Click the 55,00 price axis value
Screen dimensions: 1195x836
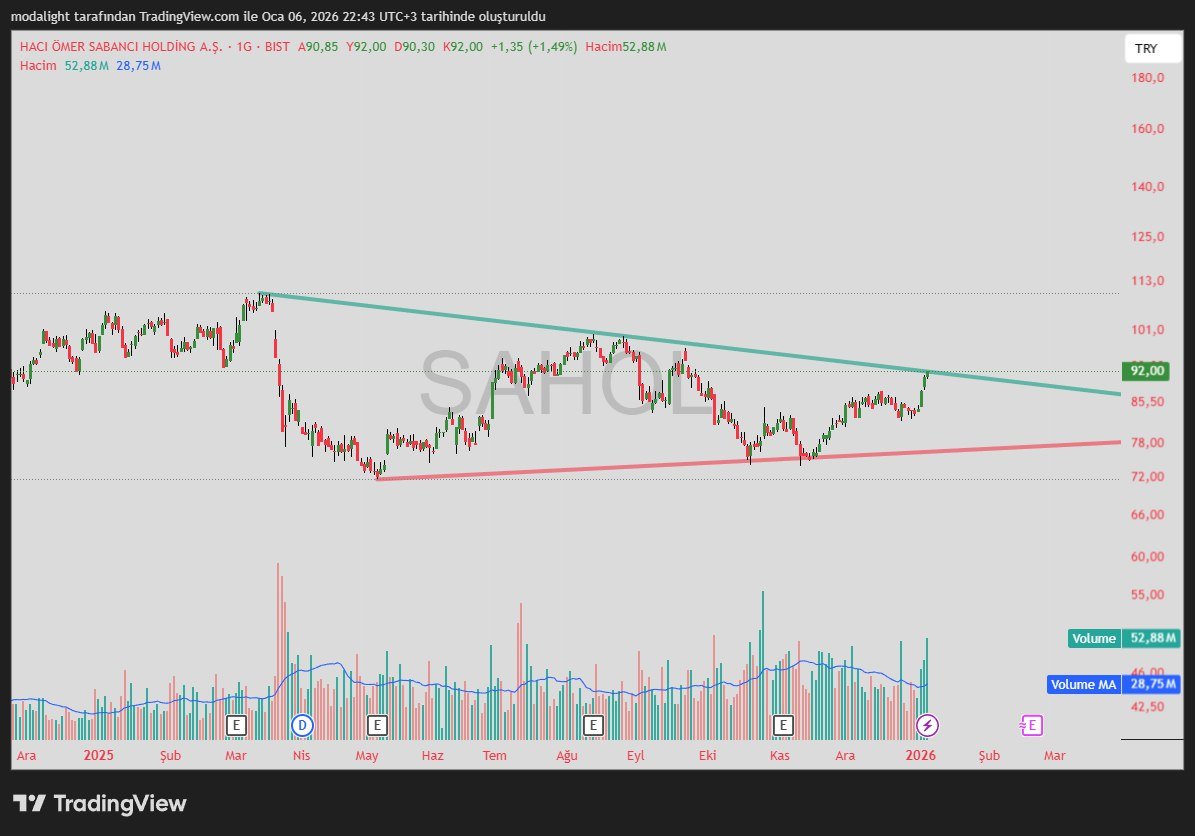[1148, 595]
